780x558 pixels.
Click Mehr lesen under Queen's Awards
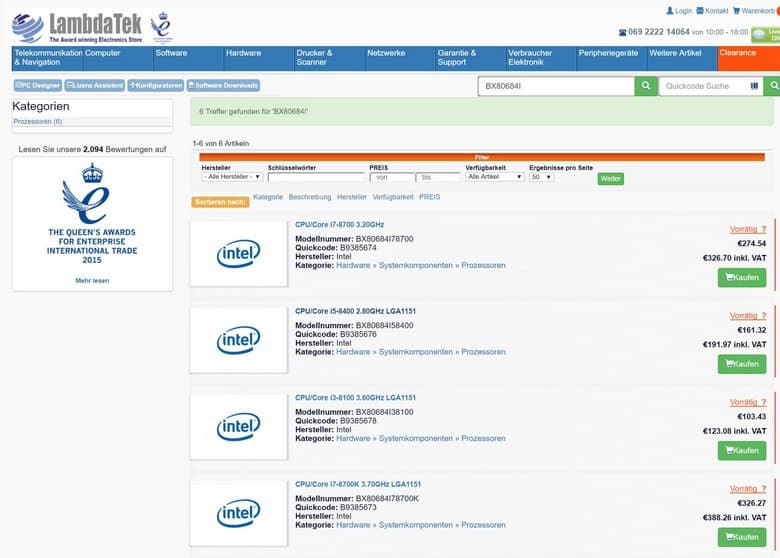(92, 280)
